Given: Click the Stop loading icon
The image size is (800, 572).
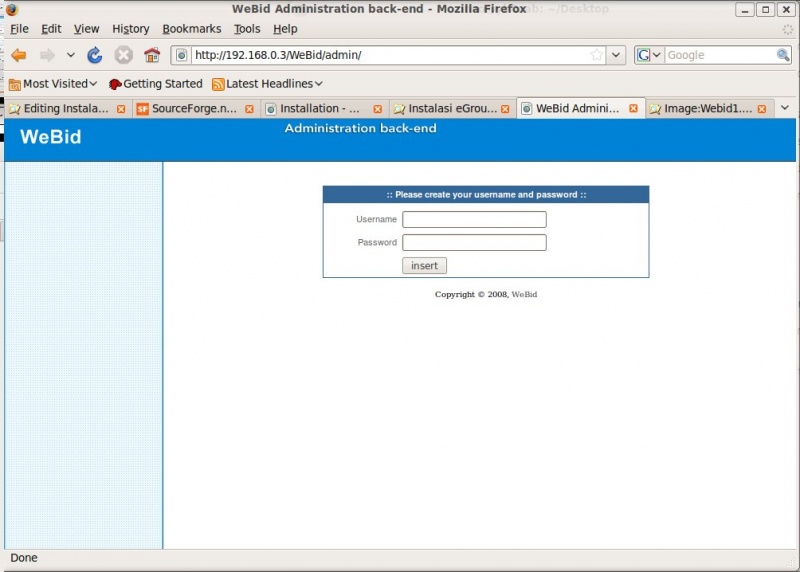Looking at the screenshot, I should tap(123, 55).
